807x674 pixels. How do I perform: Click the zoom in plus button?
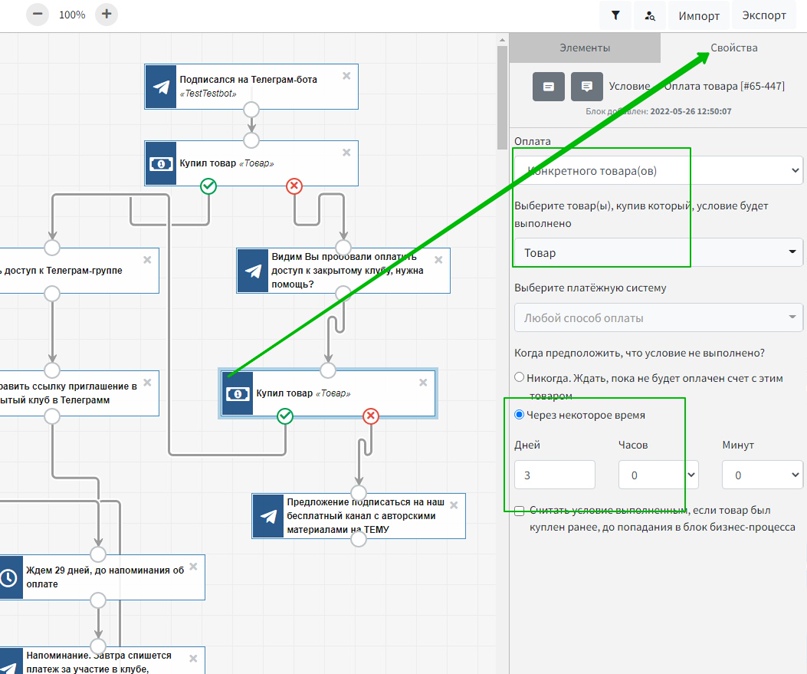(106, 15)
